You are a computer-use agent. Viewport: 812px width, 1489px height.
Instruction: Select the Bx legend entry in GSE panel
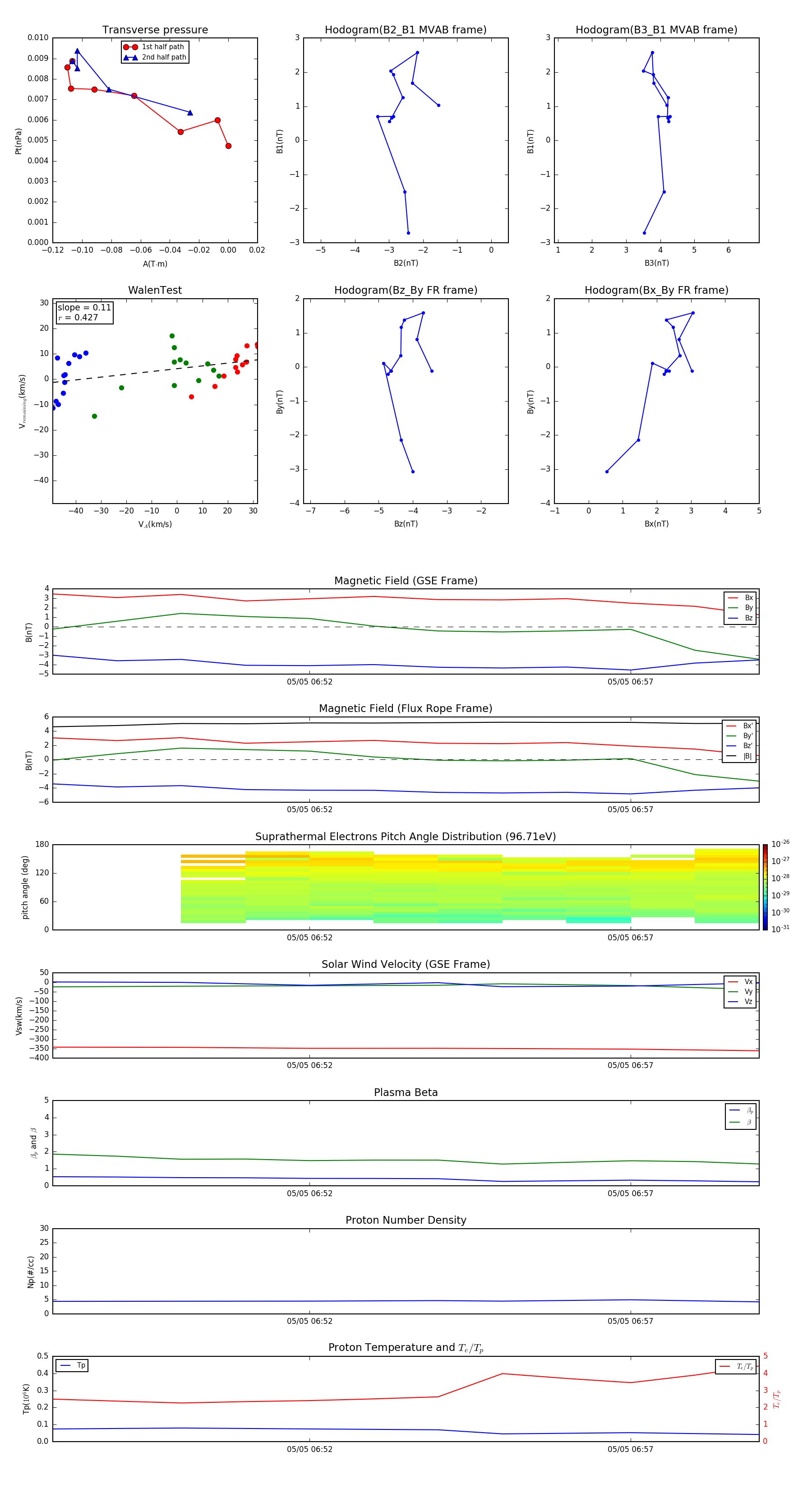740,598
